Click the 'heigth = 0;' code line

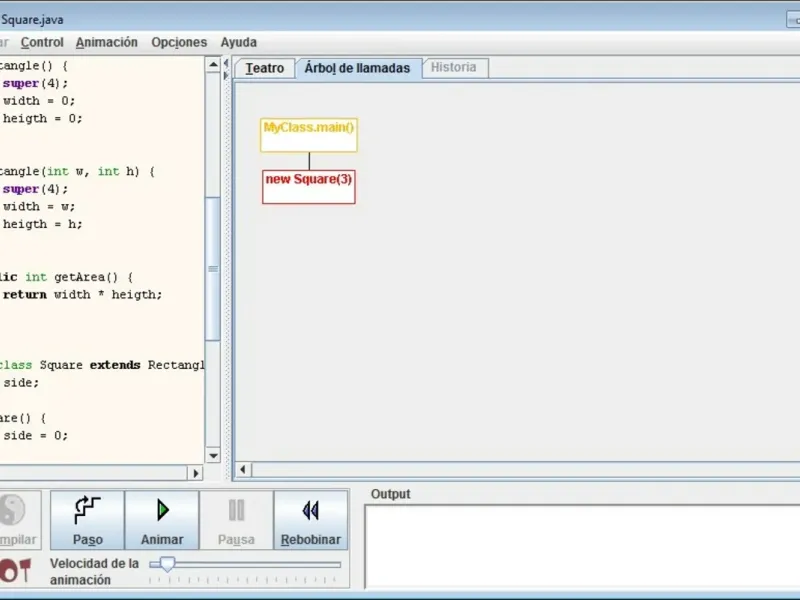point(42,119)
